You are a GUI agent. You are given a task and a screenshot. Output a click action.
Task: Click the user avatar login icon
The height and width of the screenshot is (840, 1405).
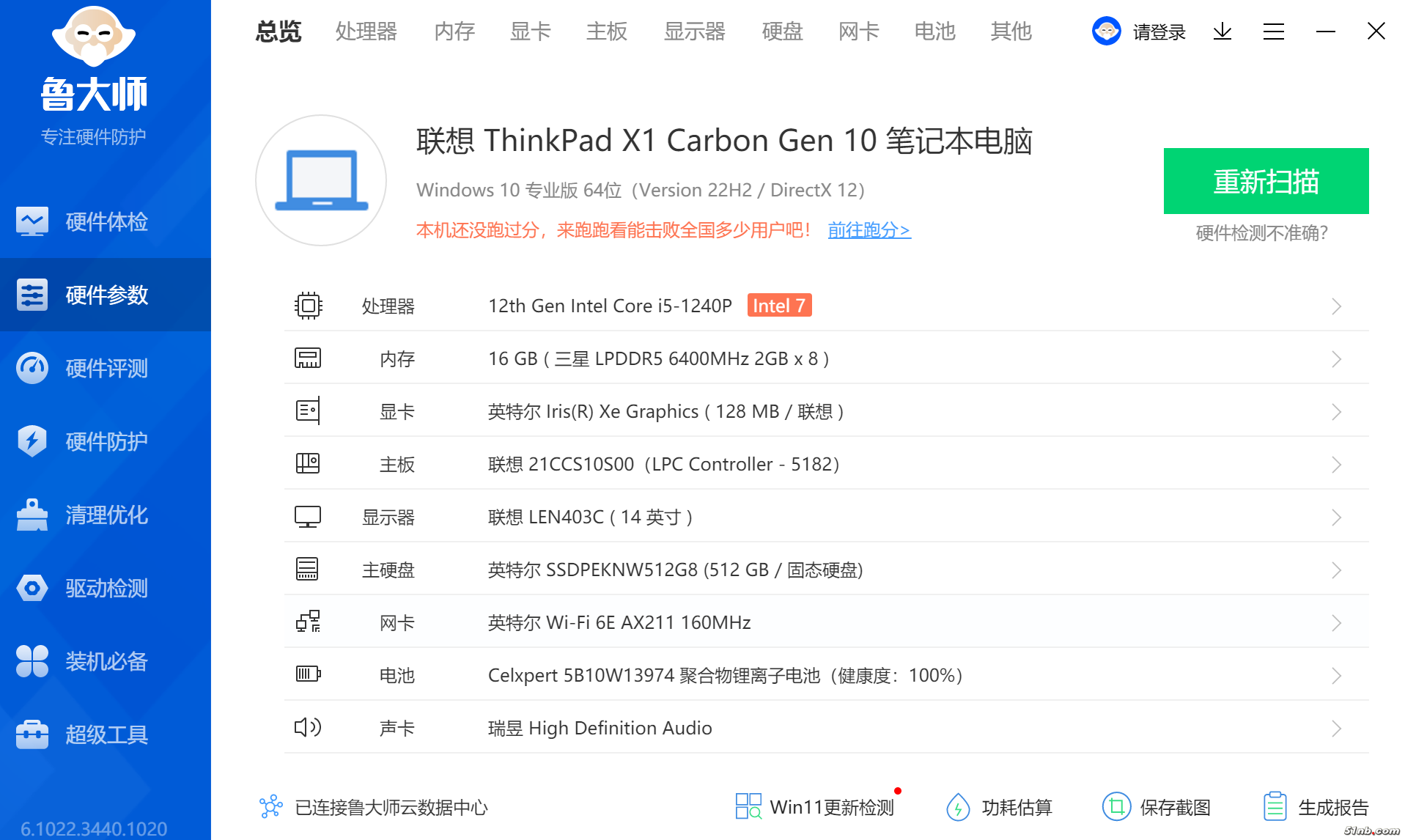coord(1106,32)
